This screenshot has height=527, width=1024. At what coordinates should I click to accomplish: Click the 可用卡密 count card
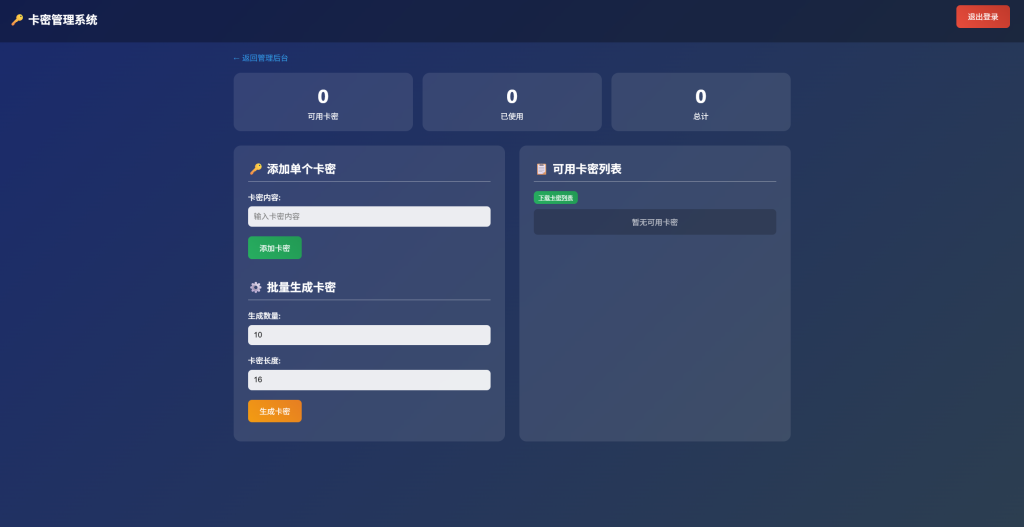(x=323, y=102)
